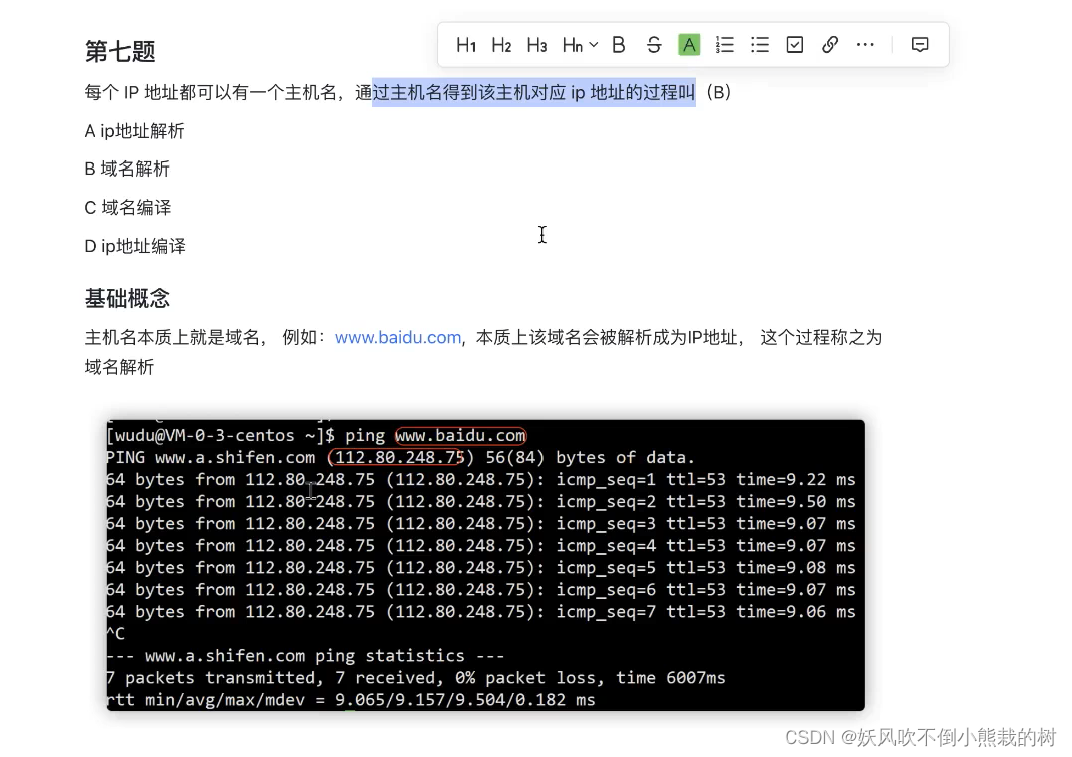Click the 域名解析 text ending the paragraph
Screen dimensions: 1072x757
120,367
